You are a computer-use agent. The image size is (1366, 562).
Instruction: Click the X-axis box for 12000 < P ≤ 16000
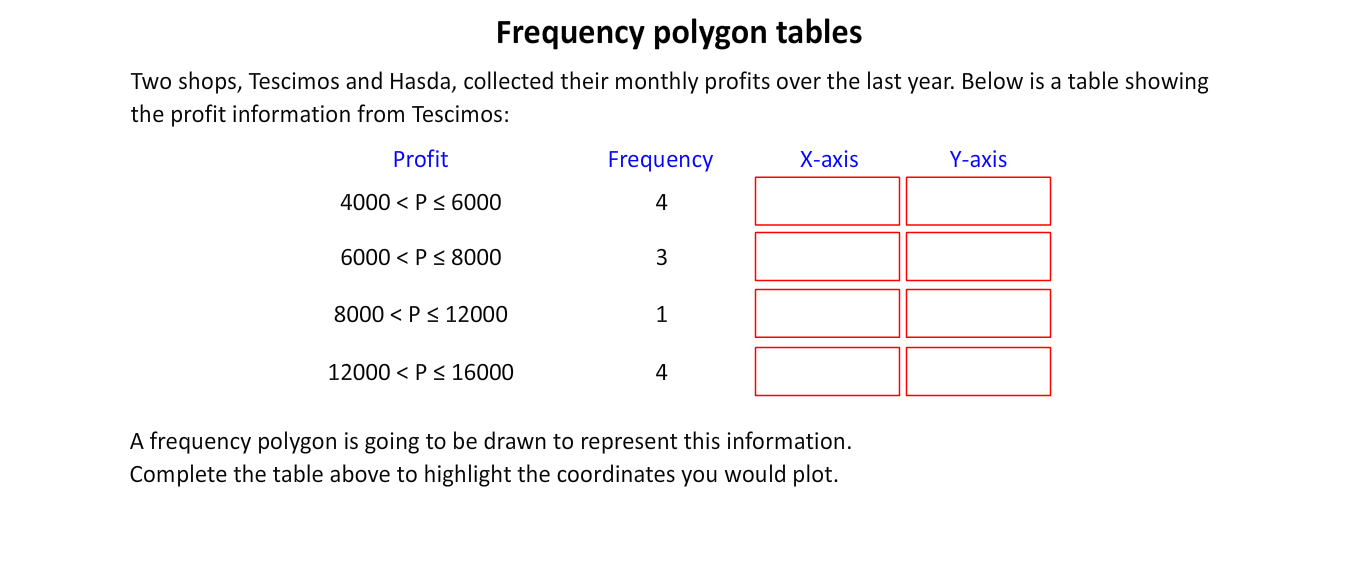pos(827,371)
